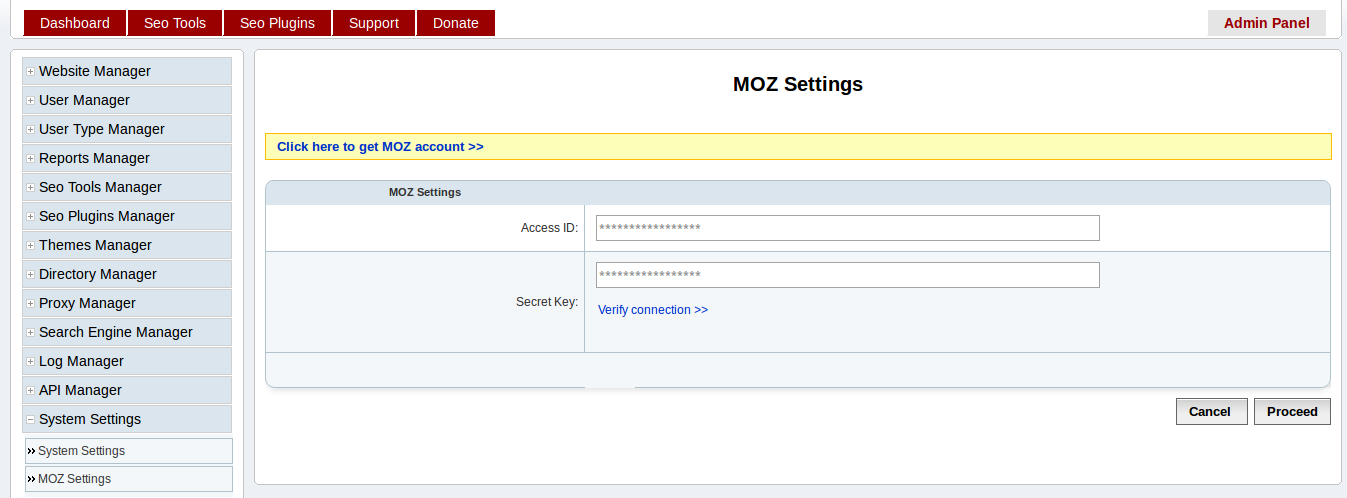Expand plus icon beside Search Engine Manager

click(31, 333)
